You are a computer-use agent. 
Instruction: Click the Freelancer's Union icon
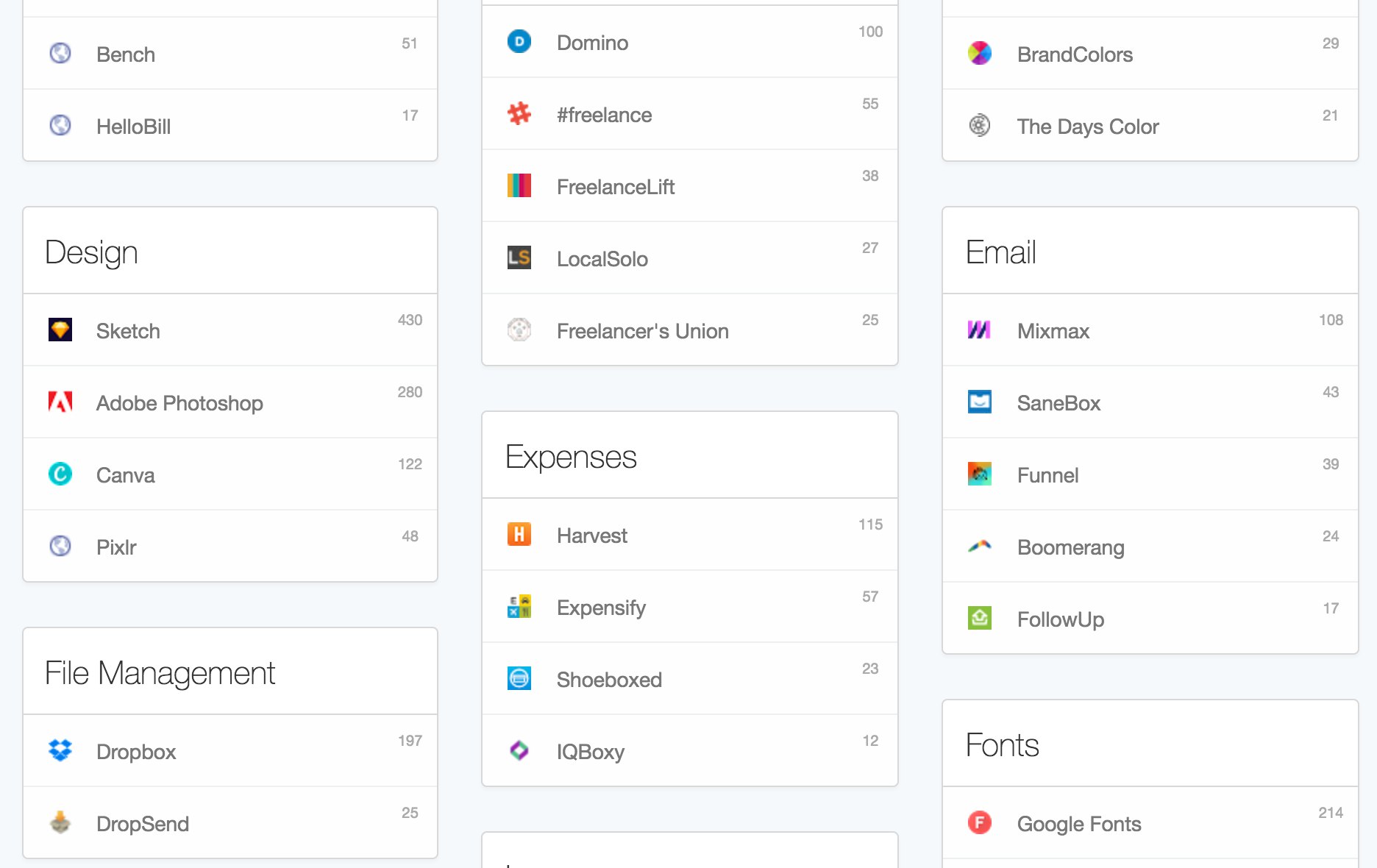pos(519,330)
